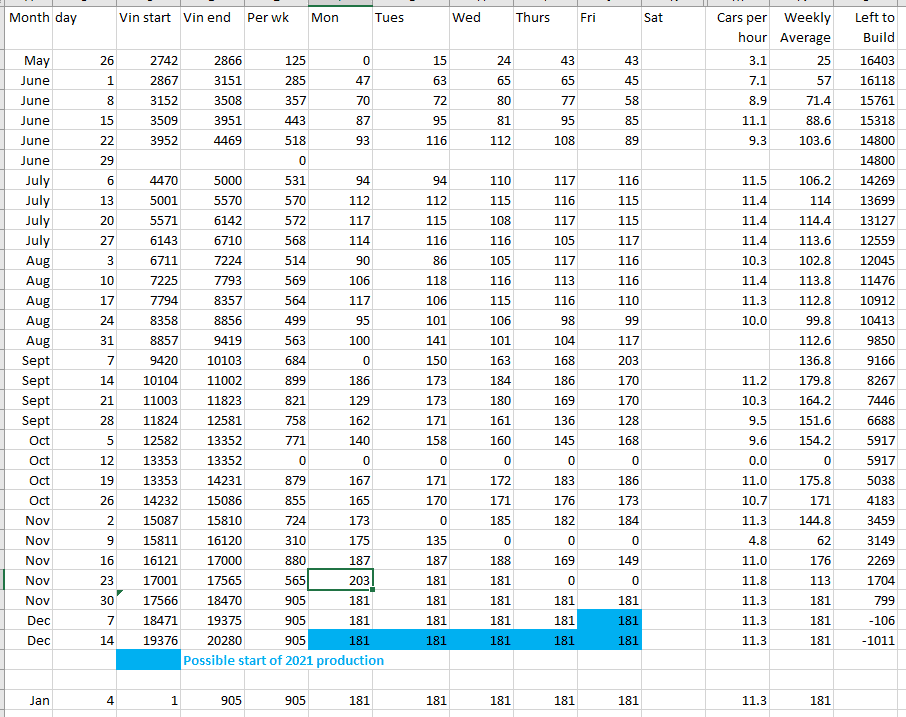Click the 'Cars per hour' header cell
The width and height of the screenshot is (906, 717).
click(742, 28)
